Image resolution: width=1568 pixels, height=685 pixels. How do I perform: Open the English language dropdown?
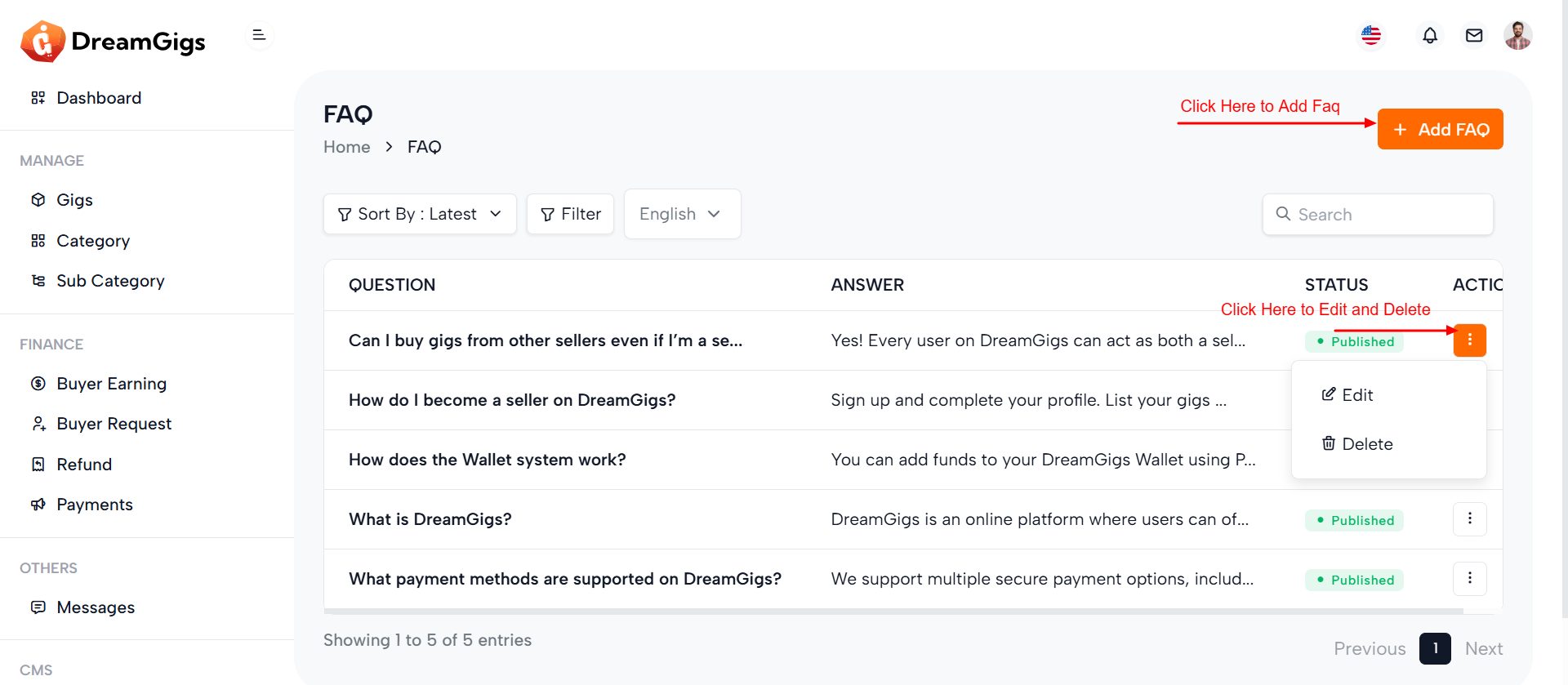(x=682, y=214)
